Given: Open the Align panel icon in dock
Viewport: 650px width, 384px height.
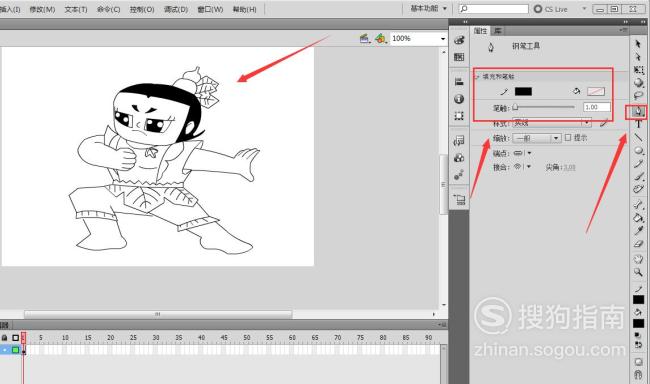Looking at the screenshot, I should [459, 82].
